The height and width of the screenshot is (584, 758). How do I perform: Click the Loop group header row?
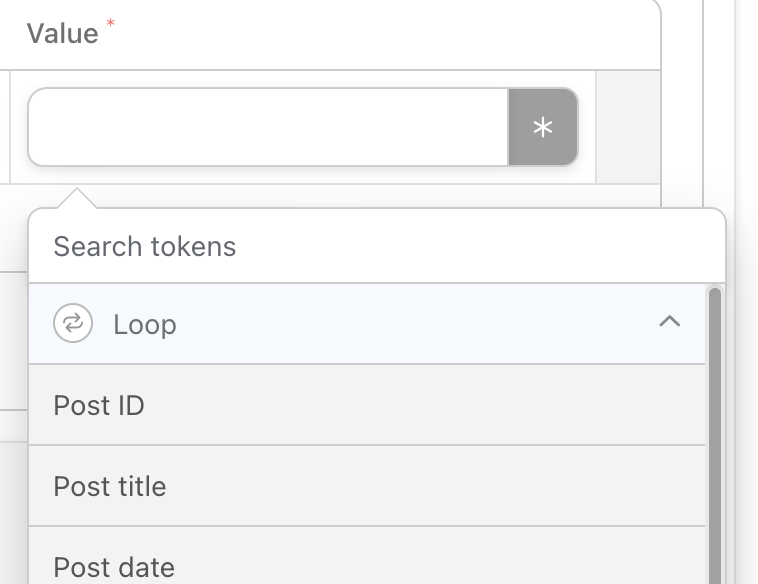367,323
